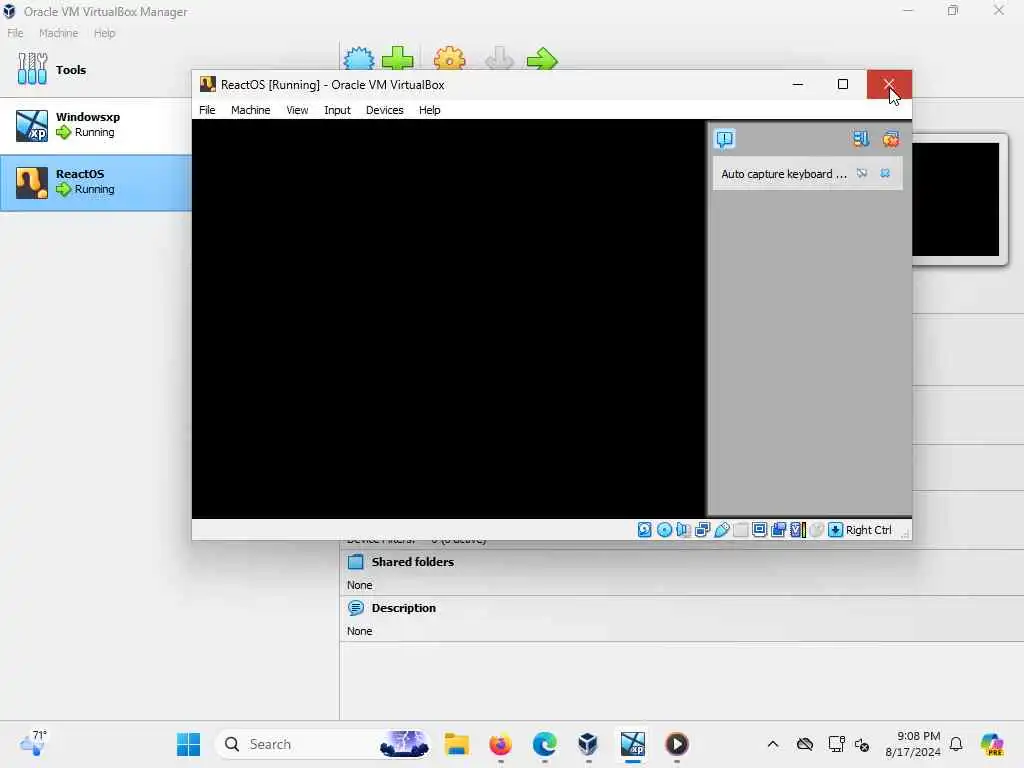Open the Windows Start menu
The image size is (1024, 768).
pos(189,744)
